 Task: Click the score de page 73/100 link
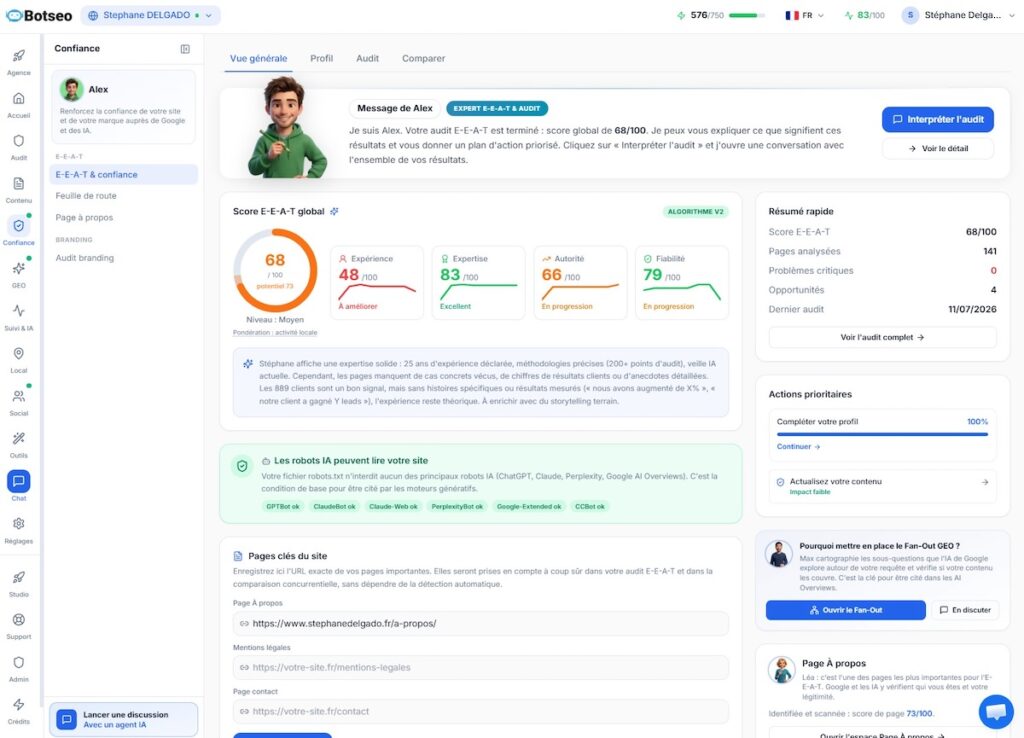pyautogui.click(x=920, y=714)
